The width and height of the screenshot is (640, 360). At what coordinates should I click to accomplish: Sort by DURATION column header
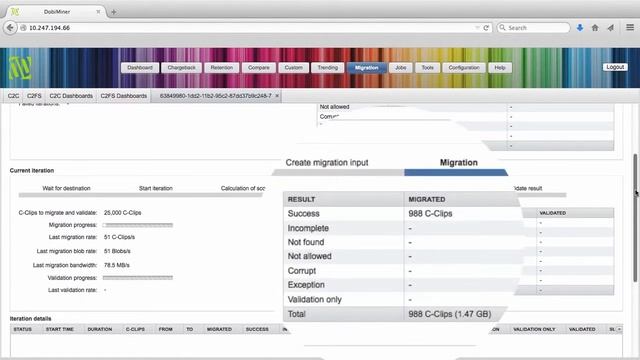100,329
